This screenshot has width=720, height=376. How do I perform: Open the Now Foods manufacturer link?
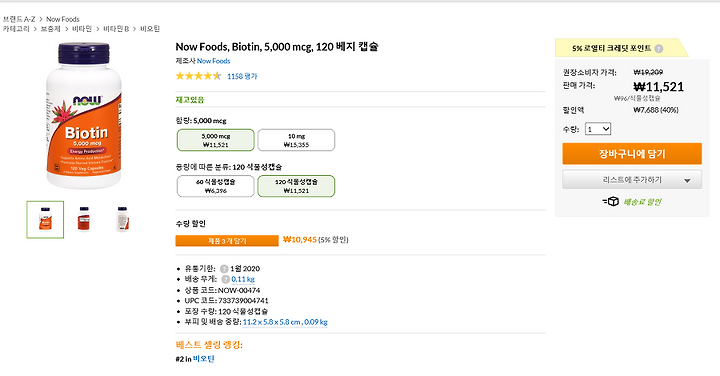pyautogui.click(x=214, y=61)
